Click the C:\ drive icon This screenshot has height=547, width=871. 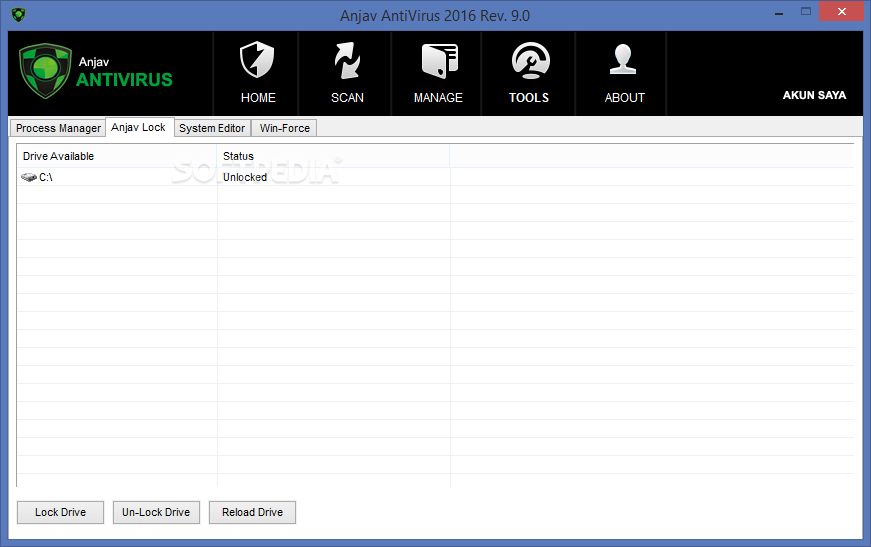tap(28, 177)
